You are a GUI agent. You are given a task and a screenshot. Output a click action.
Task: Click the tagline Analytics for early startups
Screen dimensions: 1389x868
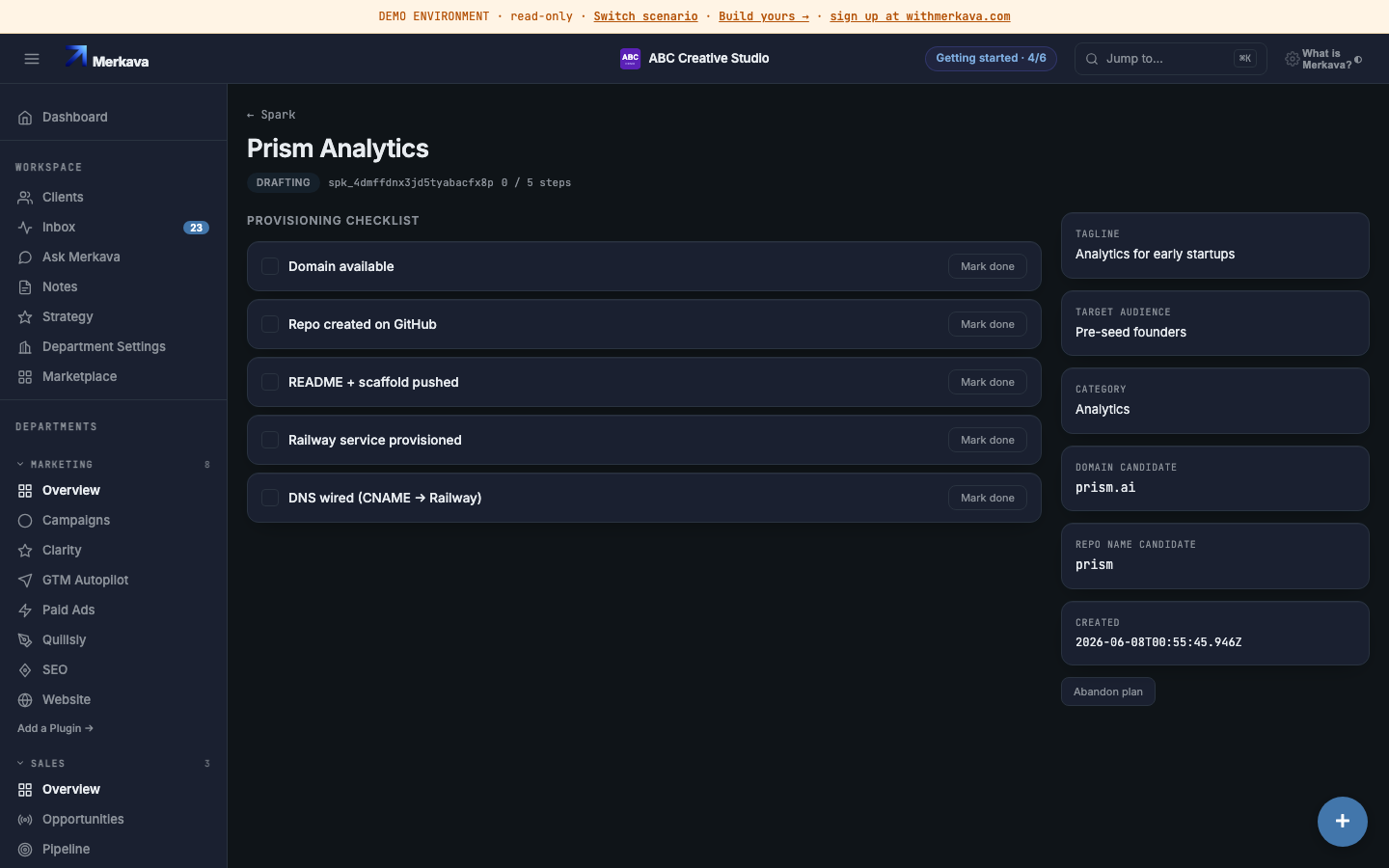point(1155,255)
